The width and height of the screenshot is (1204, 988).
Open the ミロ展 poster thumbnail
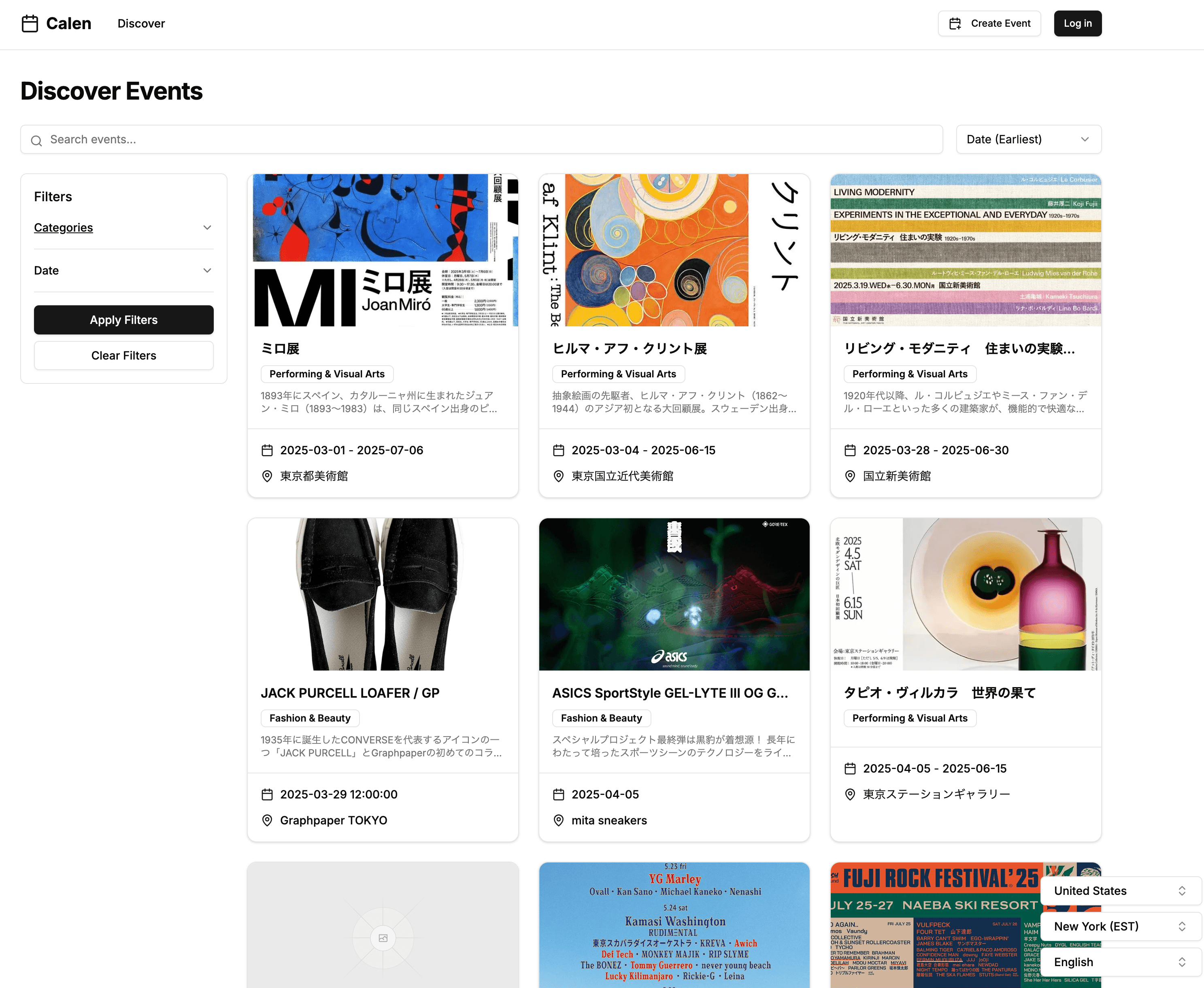(383, 250)
